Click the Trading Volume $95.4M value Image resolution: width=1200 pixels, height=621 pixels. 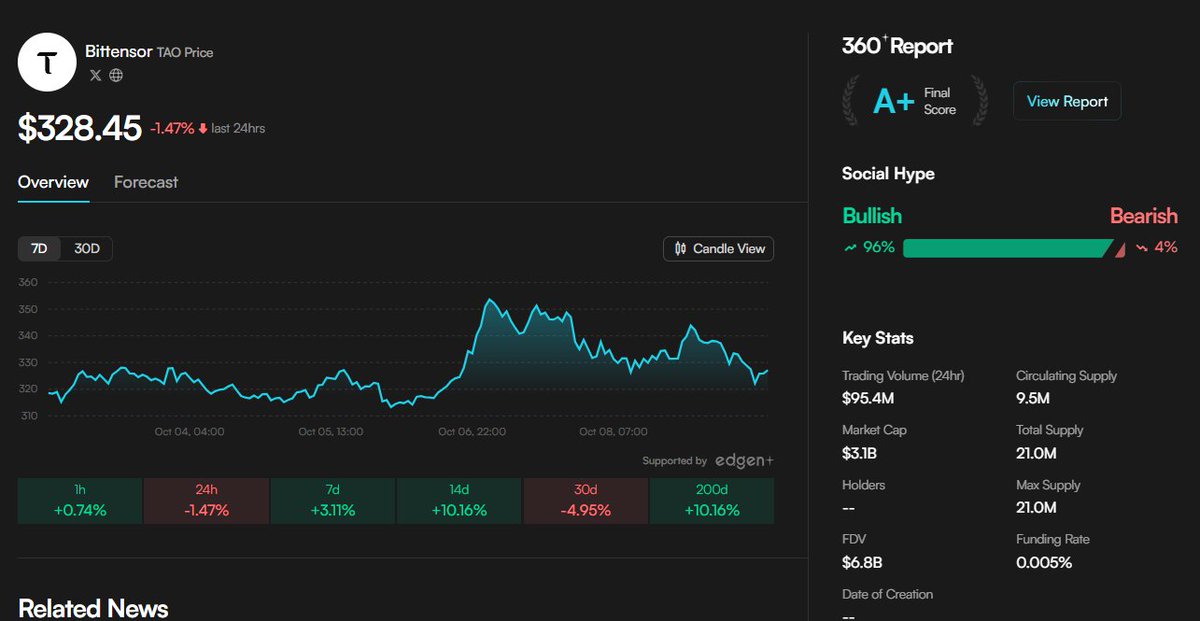click(869, 398)
